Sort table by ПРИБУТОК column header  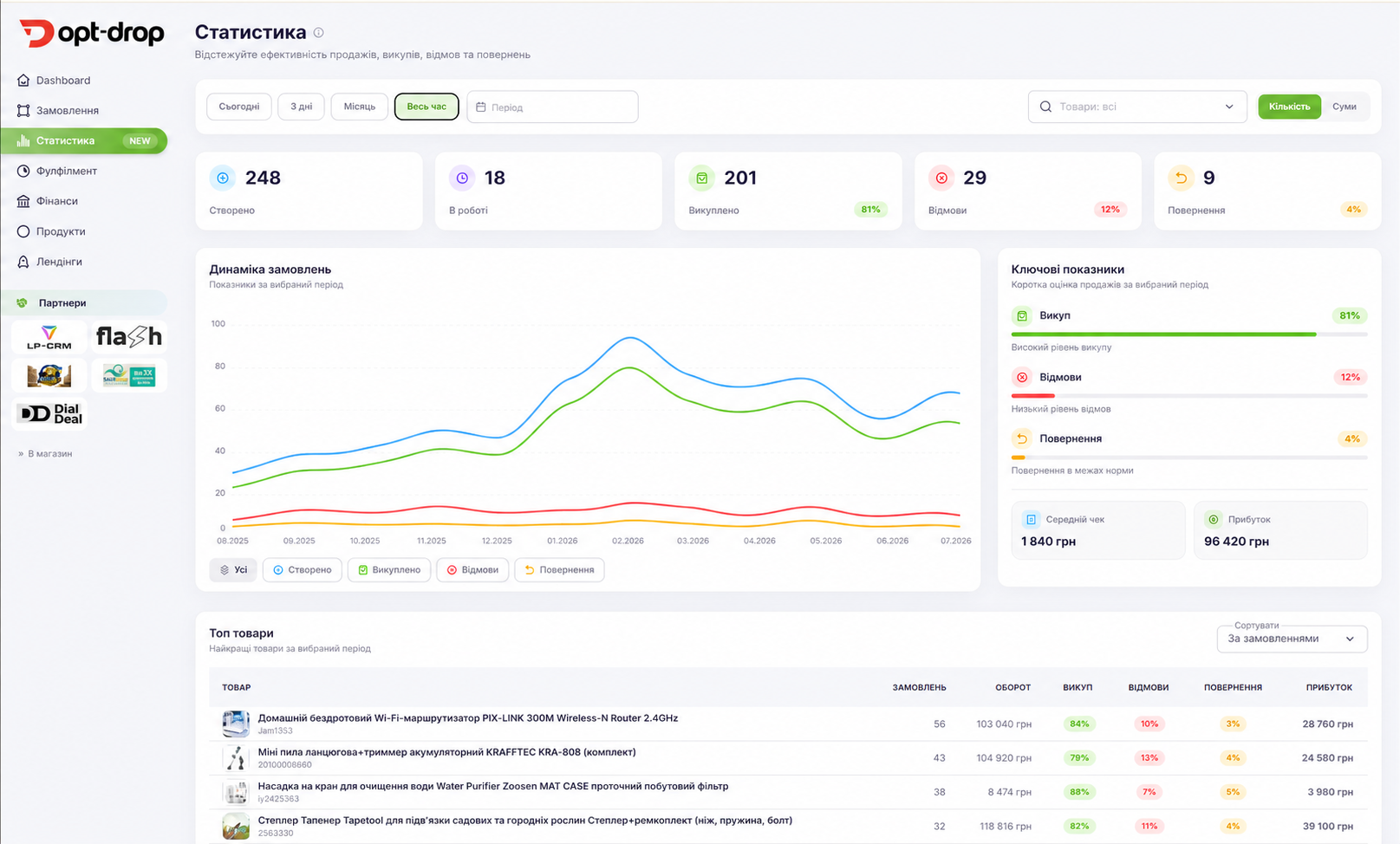[1330, 688]
